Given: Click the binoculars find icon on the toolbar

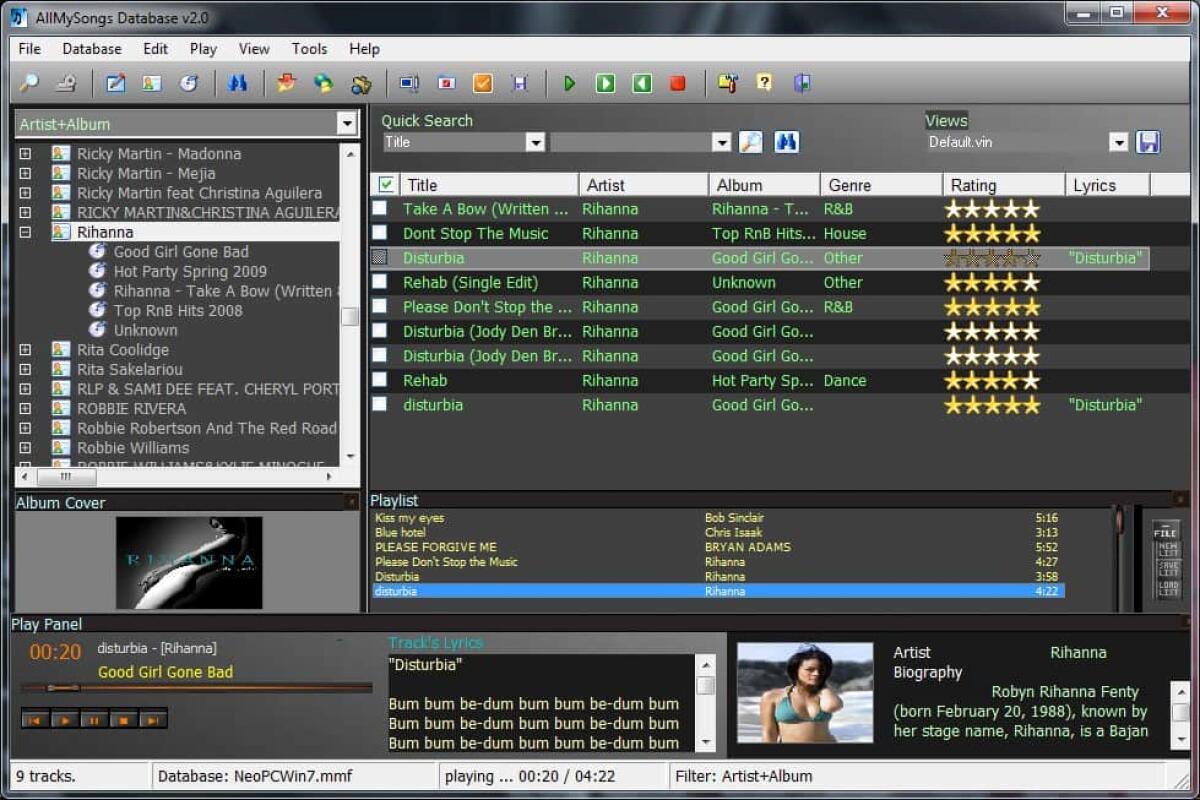Looking at the screenshot, I should [x=238, y=83].
